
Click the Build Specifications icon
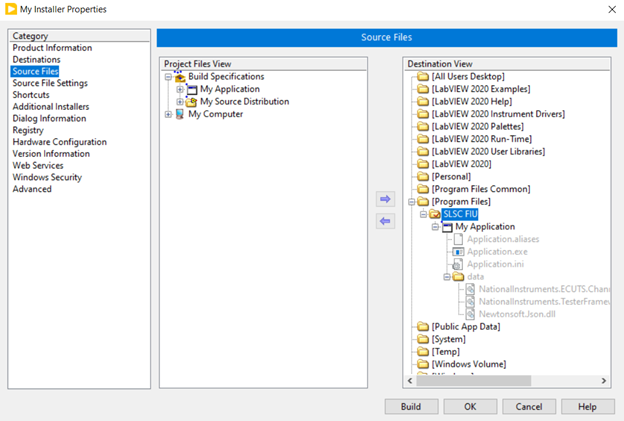pos(180,76)
